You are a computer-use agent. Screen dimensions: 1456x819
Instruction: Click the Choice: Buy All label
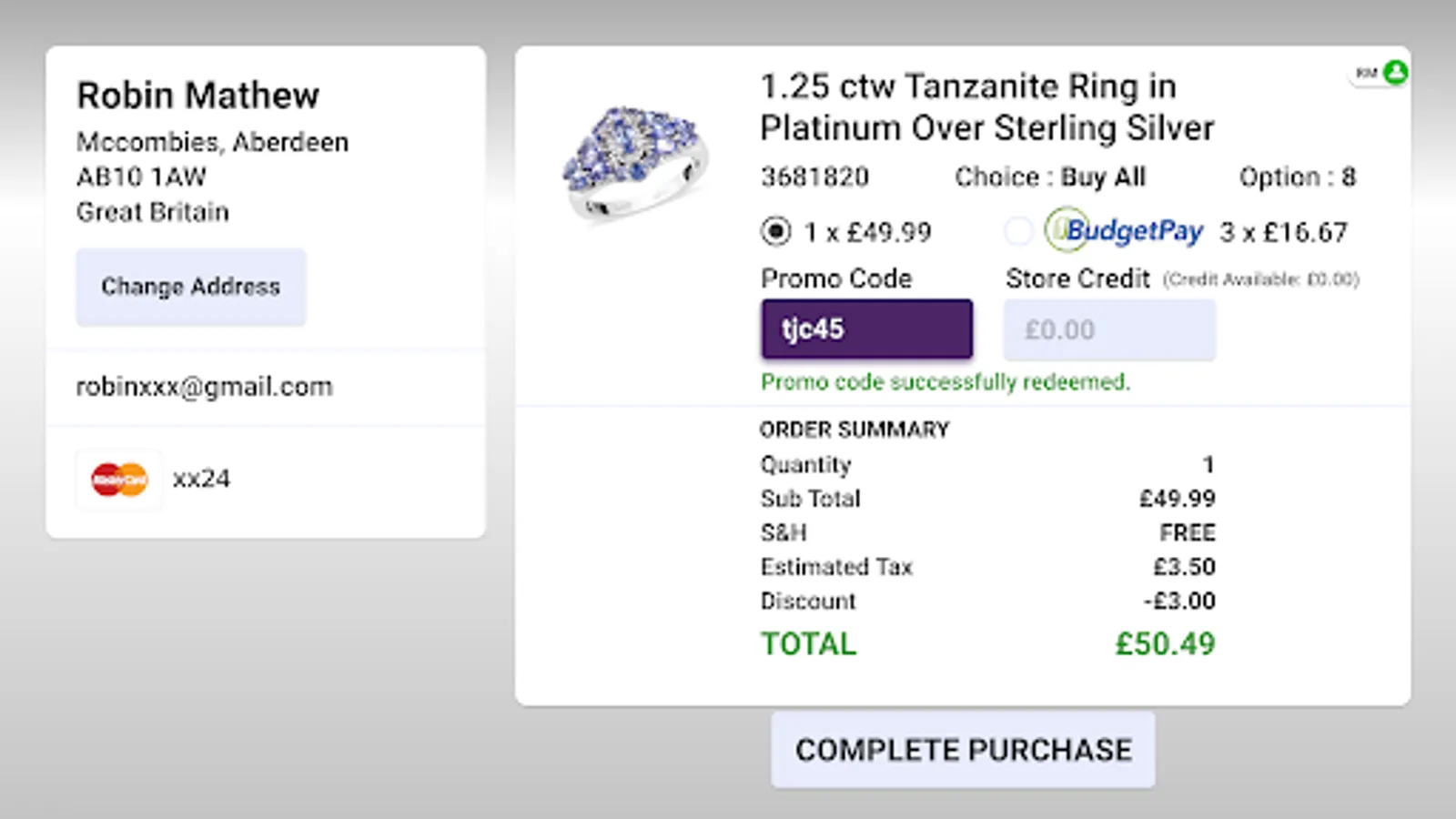point(1050,177)
